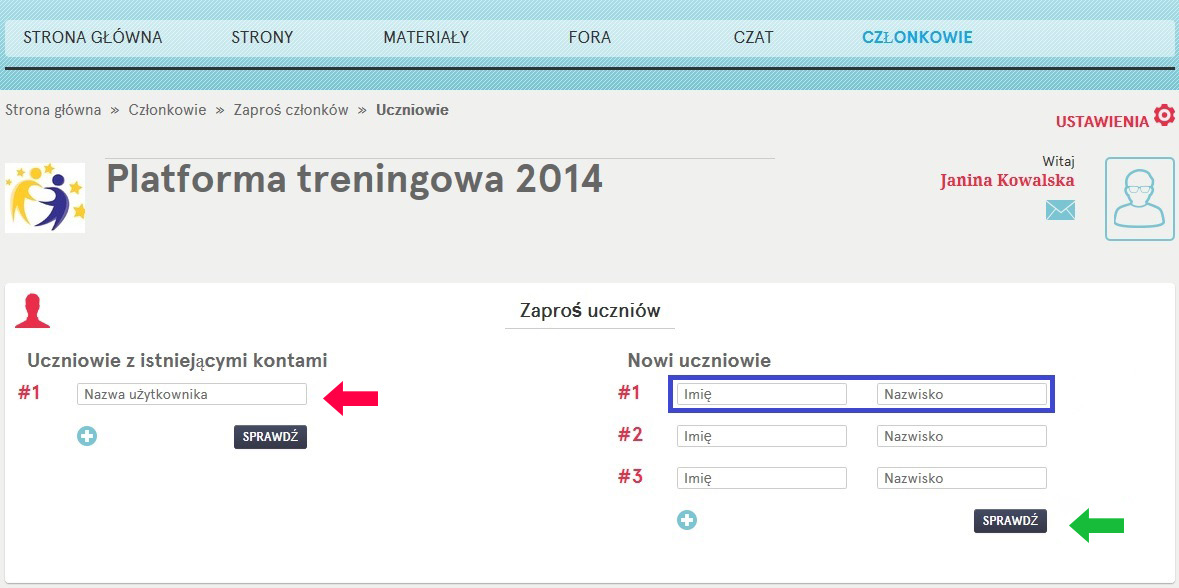Click the Członkowie breadcrumb link
The image size is (1179, 588).
click(x=167, y=110)
